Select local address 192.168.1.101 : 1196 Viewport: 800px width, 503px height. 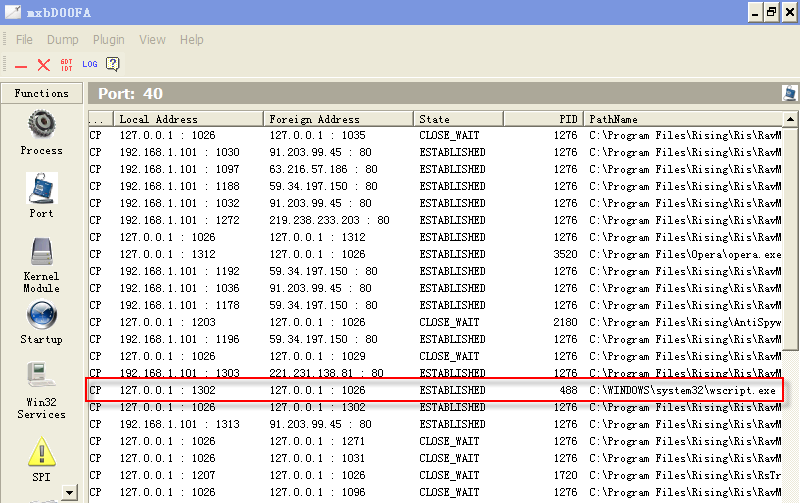pos(180,339)
